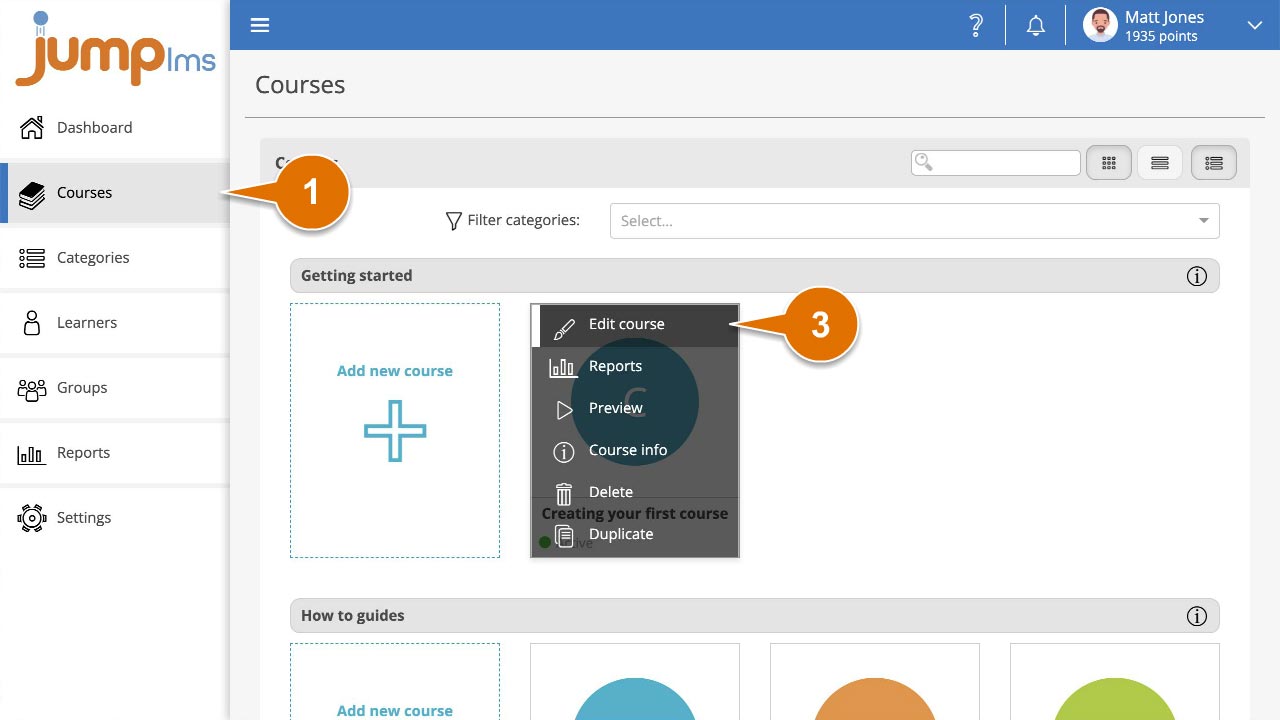The image size is (1280, 720).
Task: Click the Courses page heading
Action: (300, 85)
